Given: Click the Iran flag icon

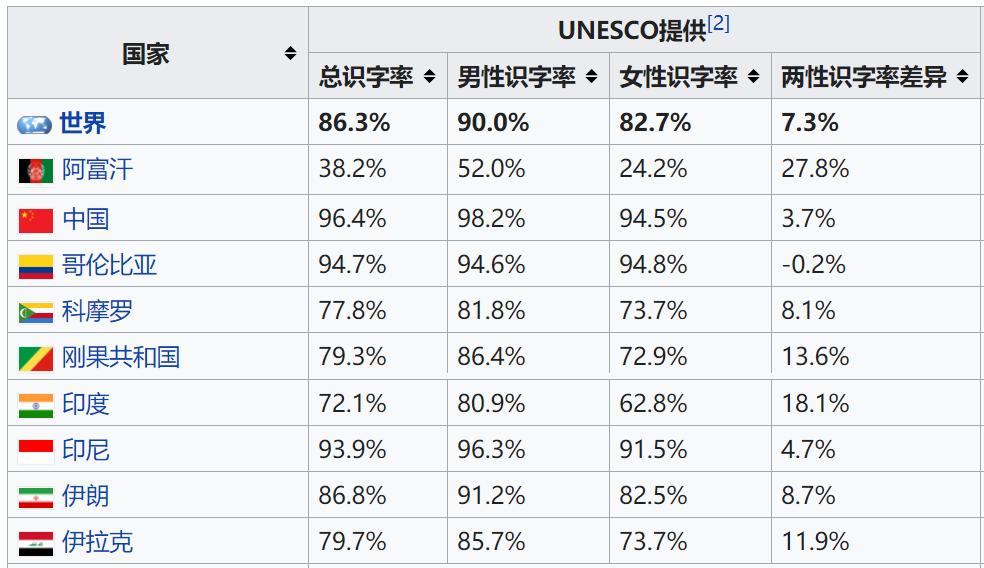Looking at the screenshot, I should point(36,498).
